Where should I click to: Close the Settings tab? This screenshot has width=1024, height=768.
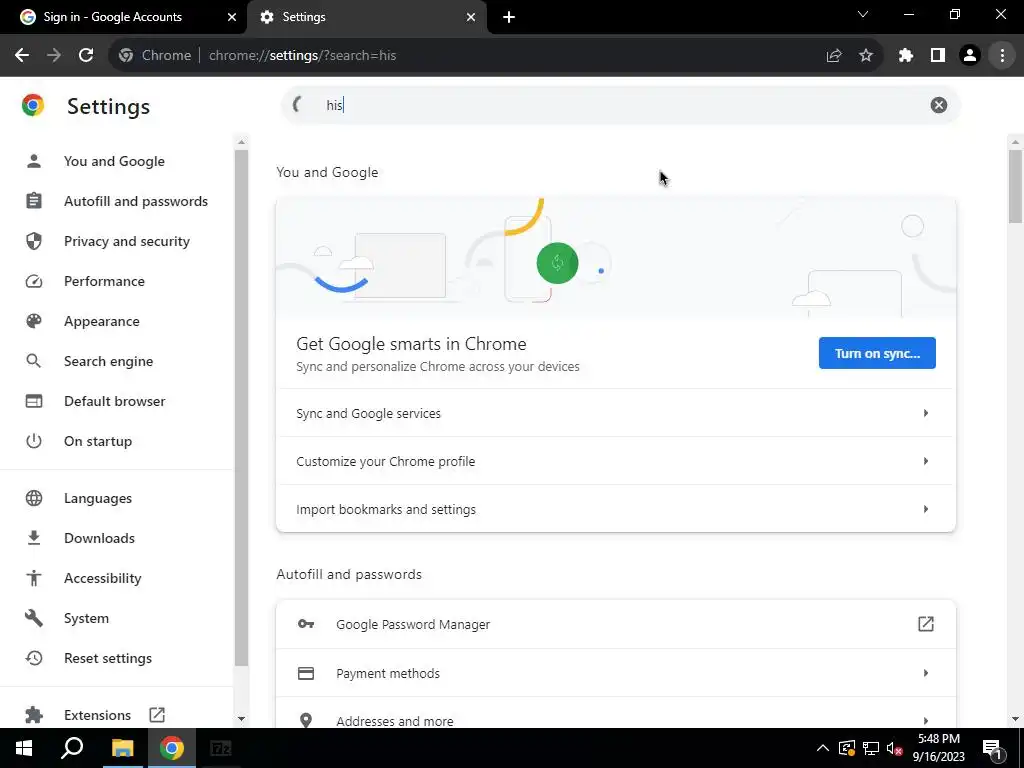click(x=471, y=17)
